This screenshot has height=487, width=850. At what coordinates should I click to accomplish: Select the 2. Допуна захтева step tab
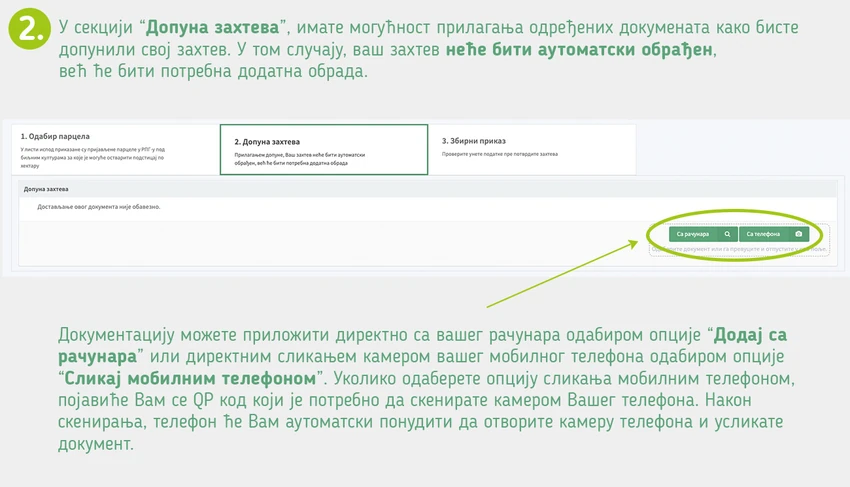coord(324,150)
